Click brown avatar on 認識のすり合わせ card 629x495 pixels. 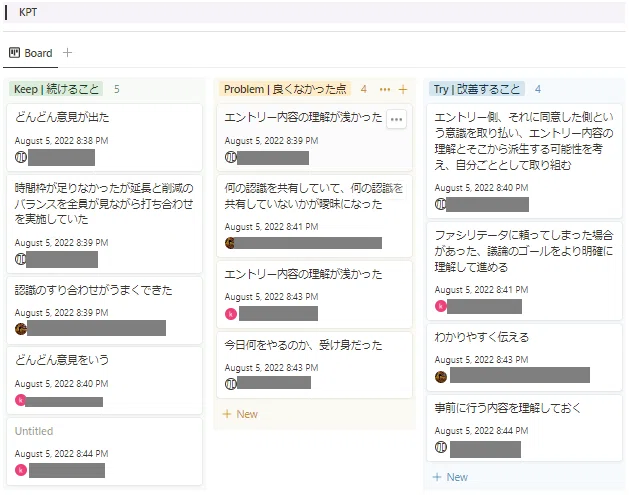21,329
